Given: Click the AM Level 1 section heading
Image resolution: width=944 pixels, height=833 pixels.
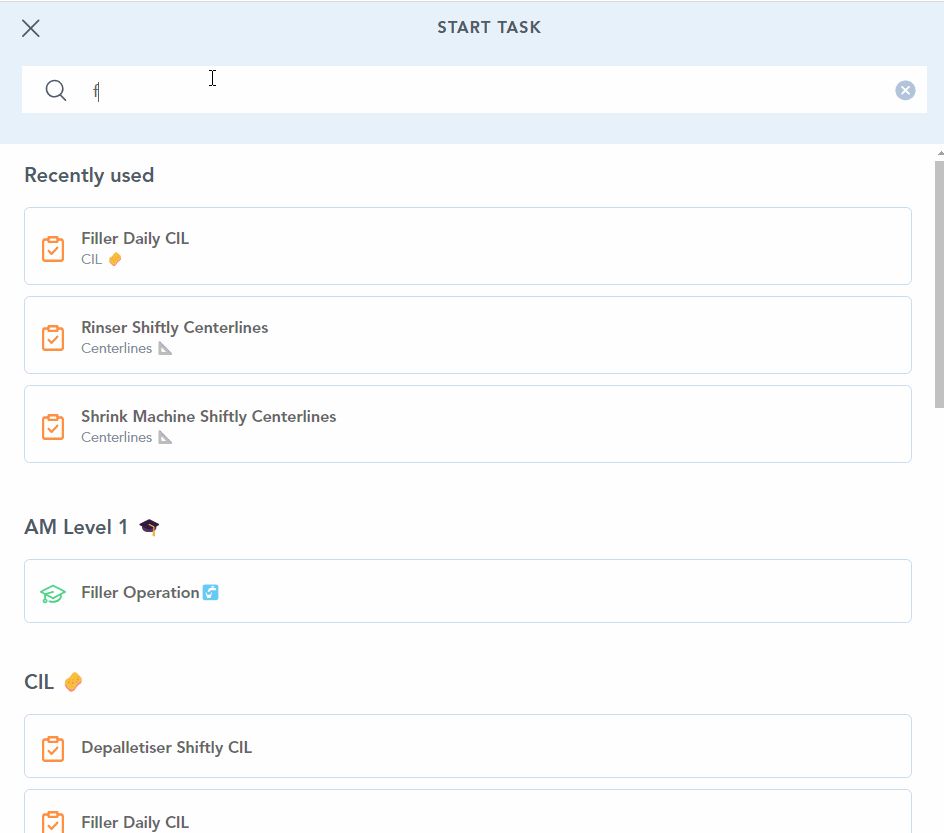Looking at the screenshot, I should [x=76, y=527].
